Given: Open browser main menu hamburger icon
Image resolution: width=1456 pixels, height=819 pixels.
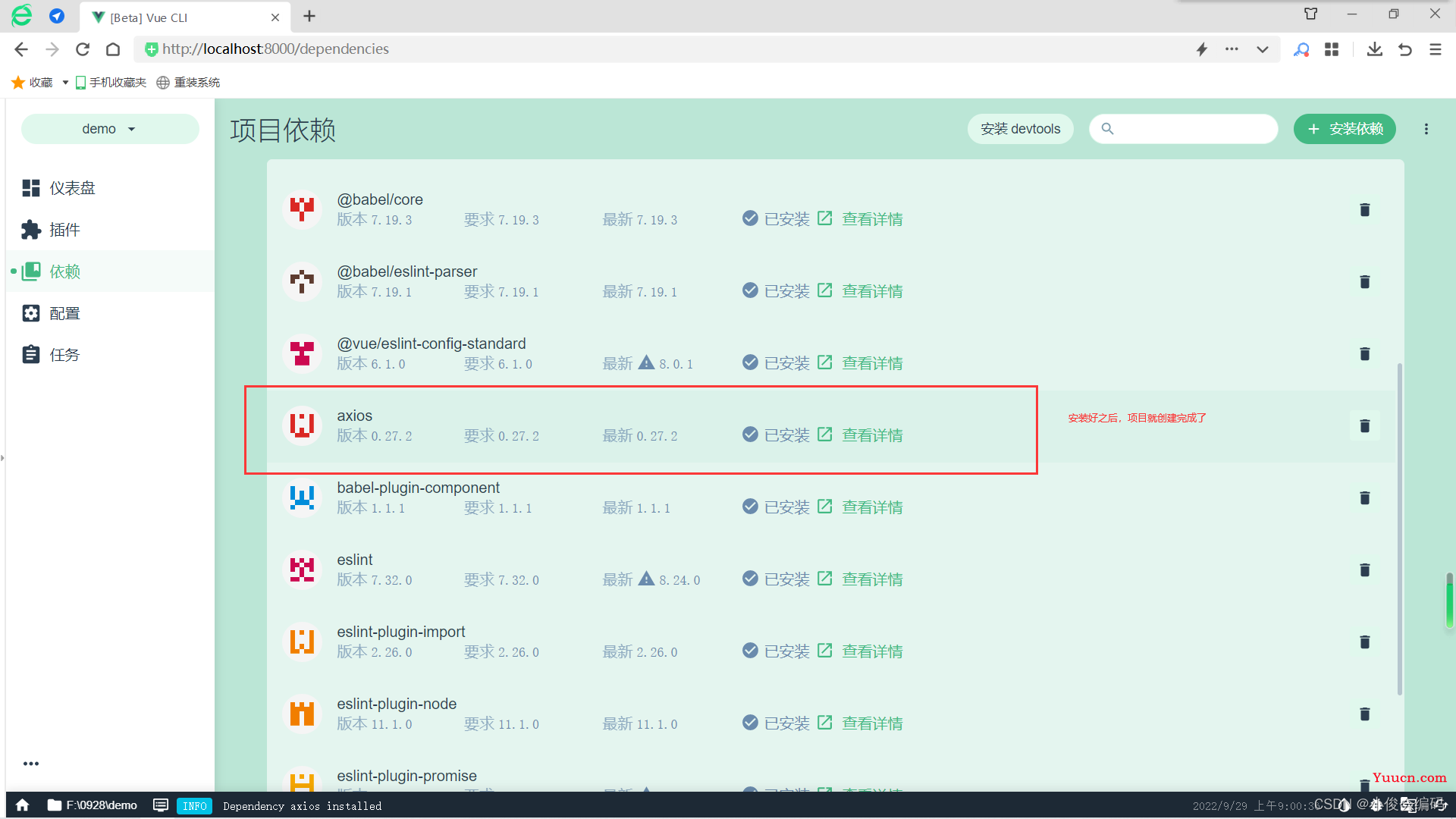Looking at the screenshot, I should [x=1436, y=49].
